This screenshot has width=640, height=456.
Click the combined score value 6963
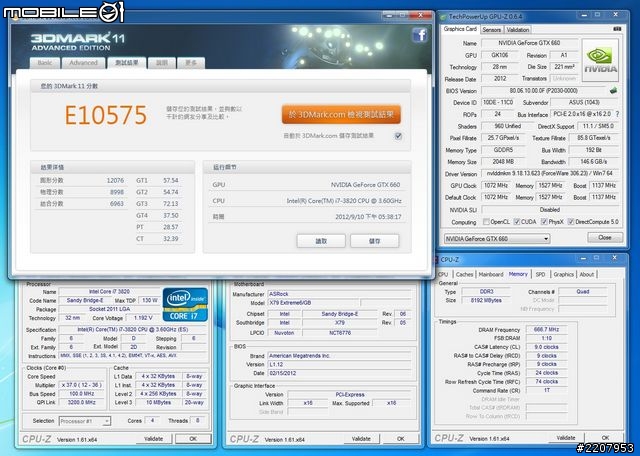[x=117, y=204]
